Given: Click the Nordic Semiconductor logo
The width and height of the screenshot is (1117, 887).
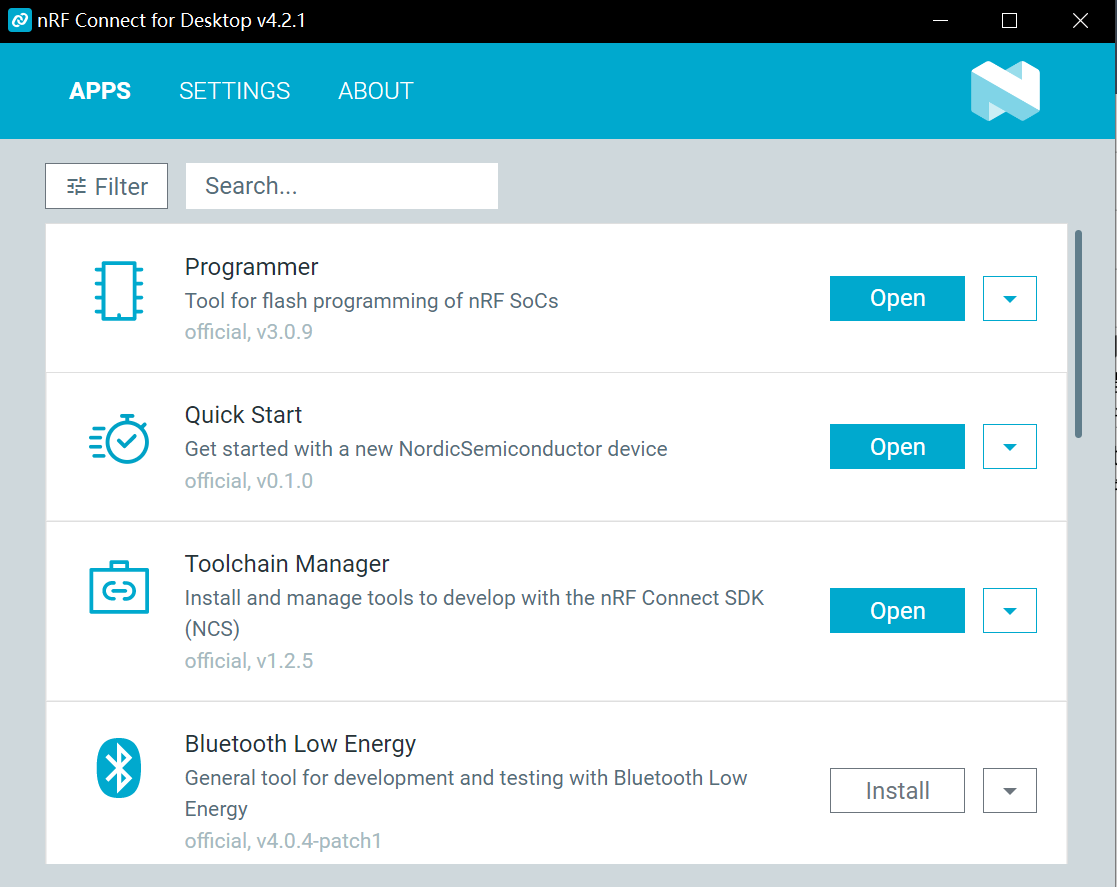Looking at the screenshot, I should (x=1005, y=90).
